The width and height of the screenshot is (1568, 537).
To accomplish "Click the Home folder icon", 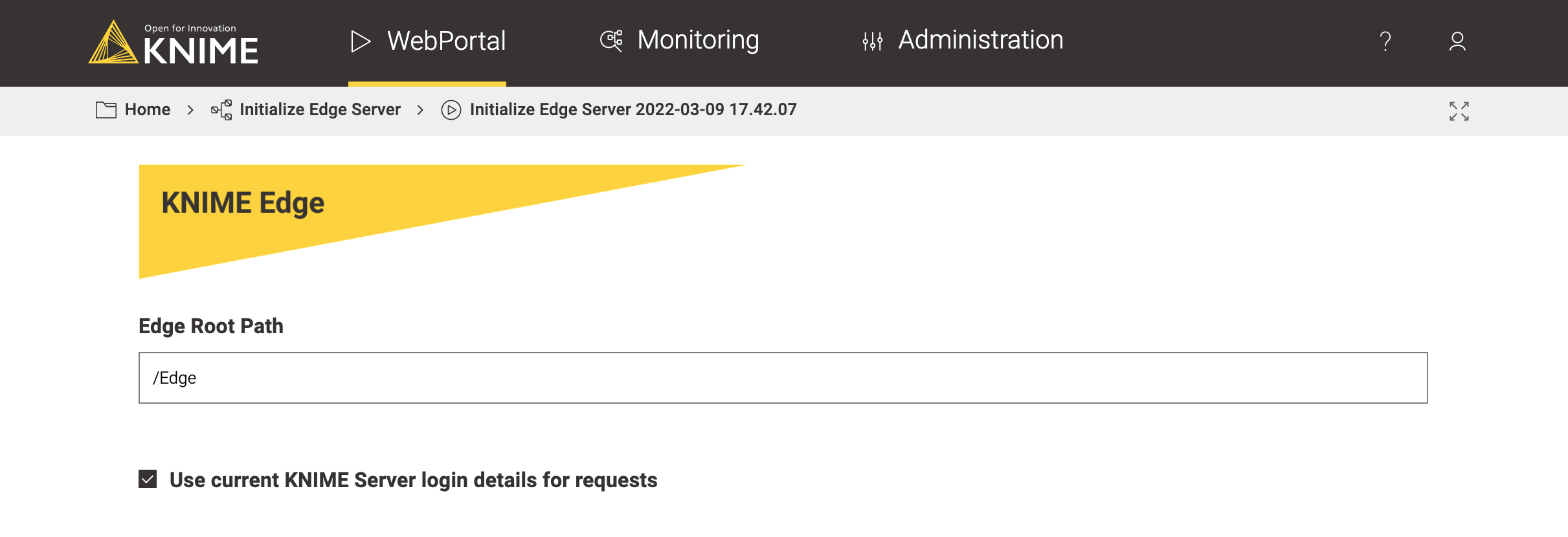I will (x=106, y=109).
